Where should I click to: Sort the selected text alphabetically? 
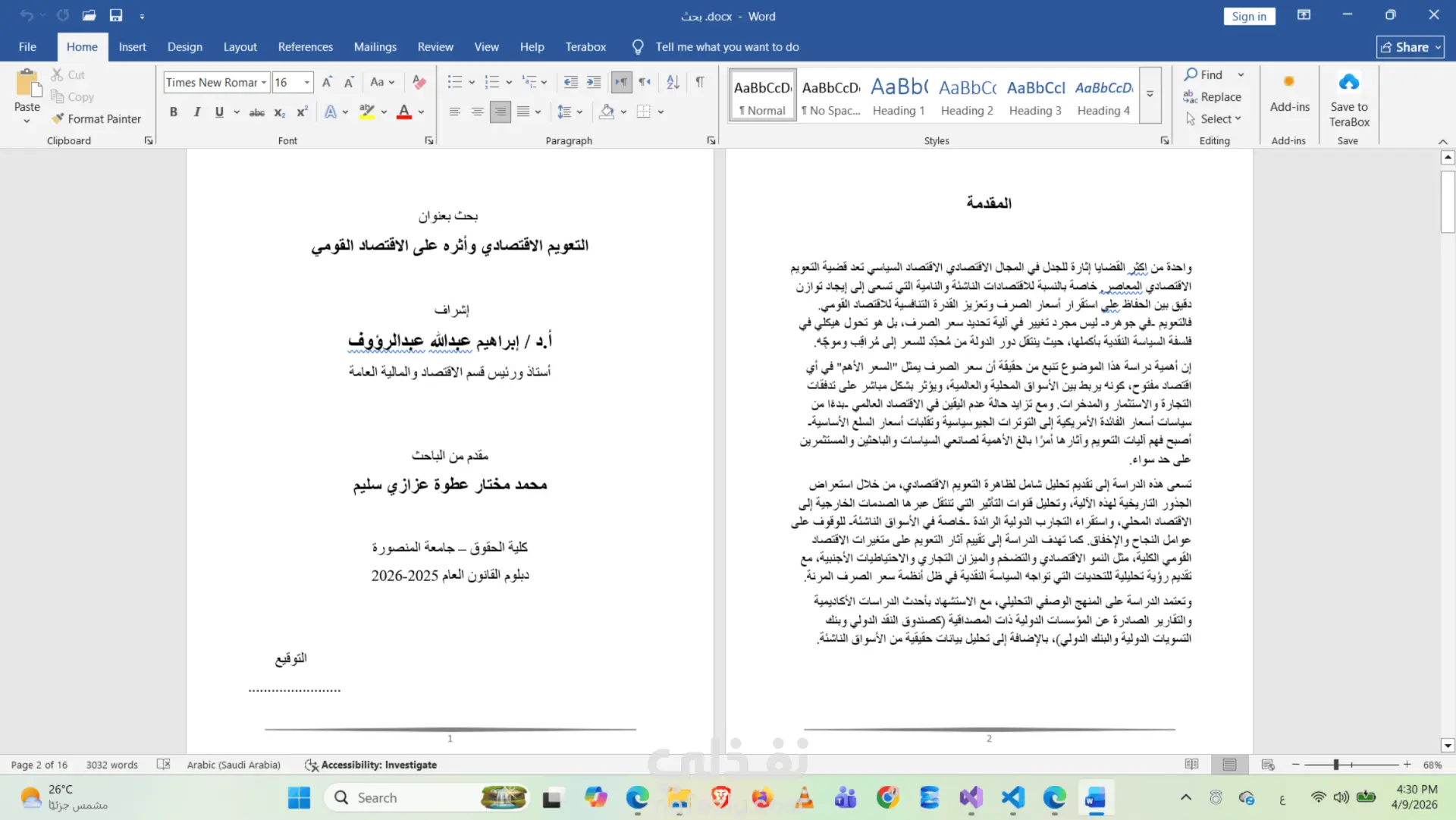(673, 82)
